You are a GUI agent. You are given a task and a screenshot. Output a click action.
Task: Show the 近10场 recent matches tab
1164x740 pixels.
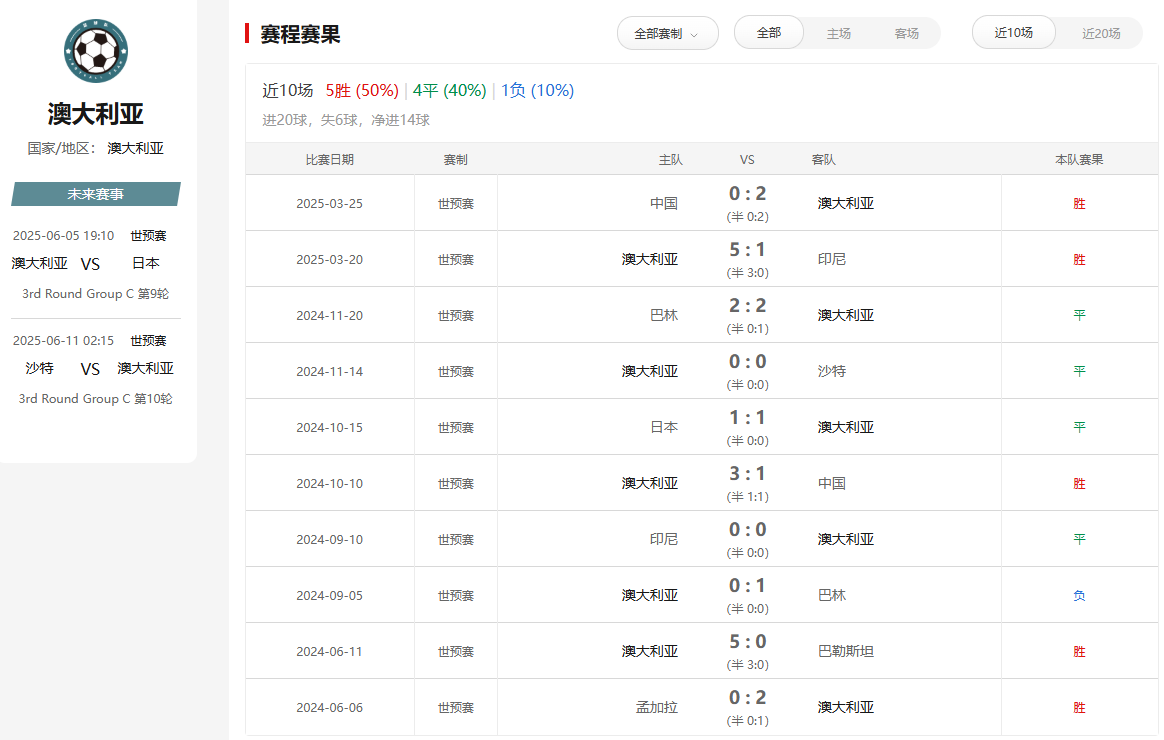coord(1013,32)
